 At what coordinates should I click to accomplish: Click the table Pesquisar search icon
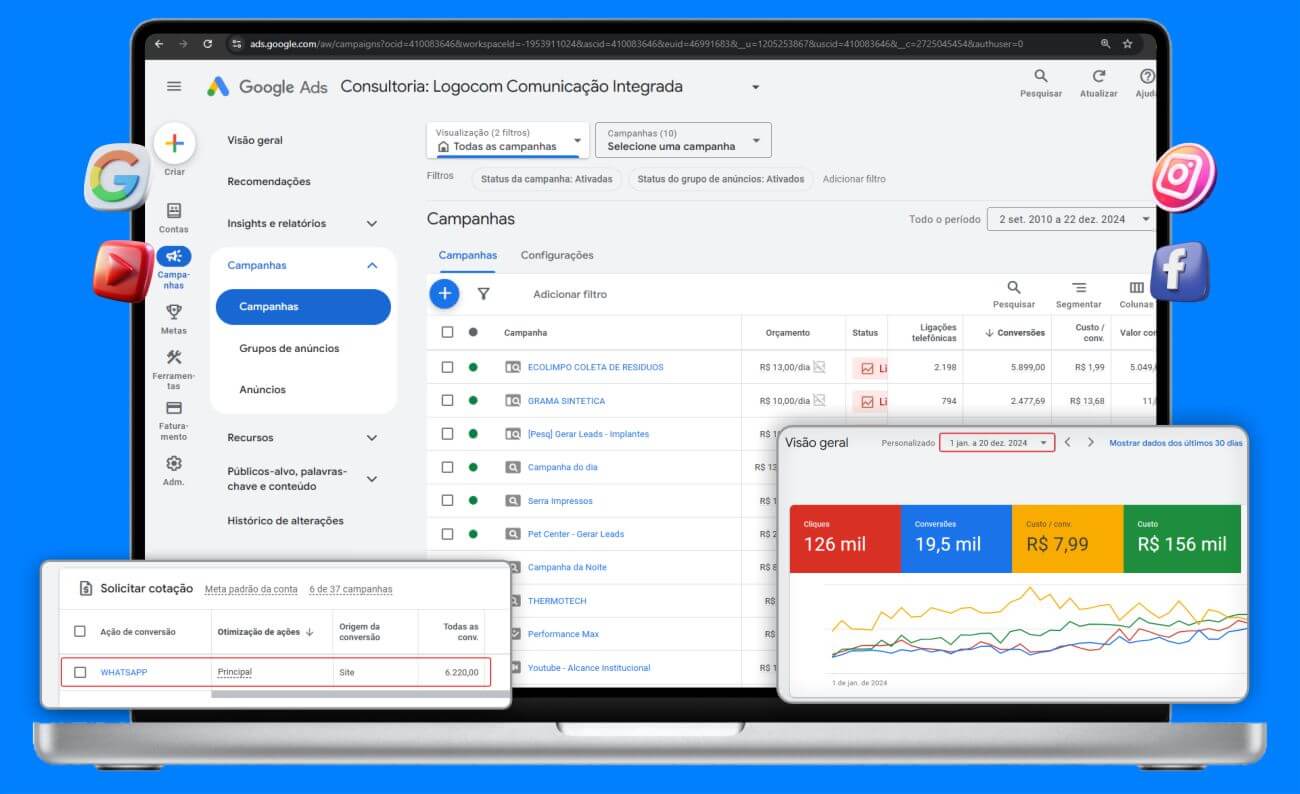[1014, 287]
